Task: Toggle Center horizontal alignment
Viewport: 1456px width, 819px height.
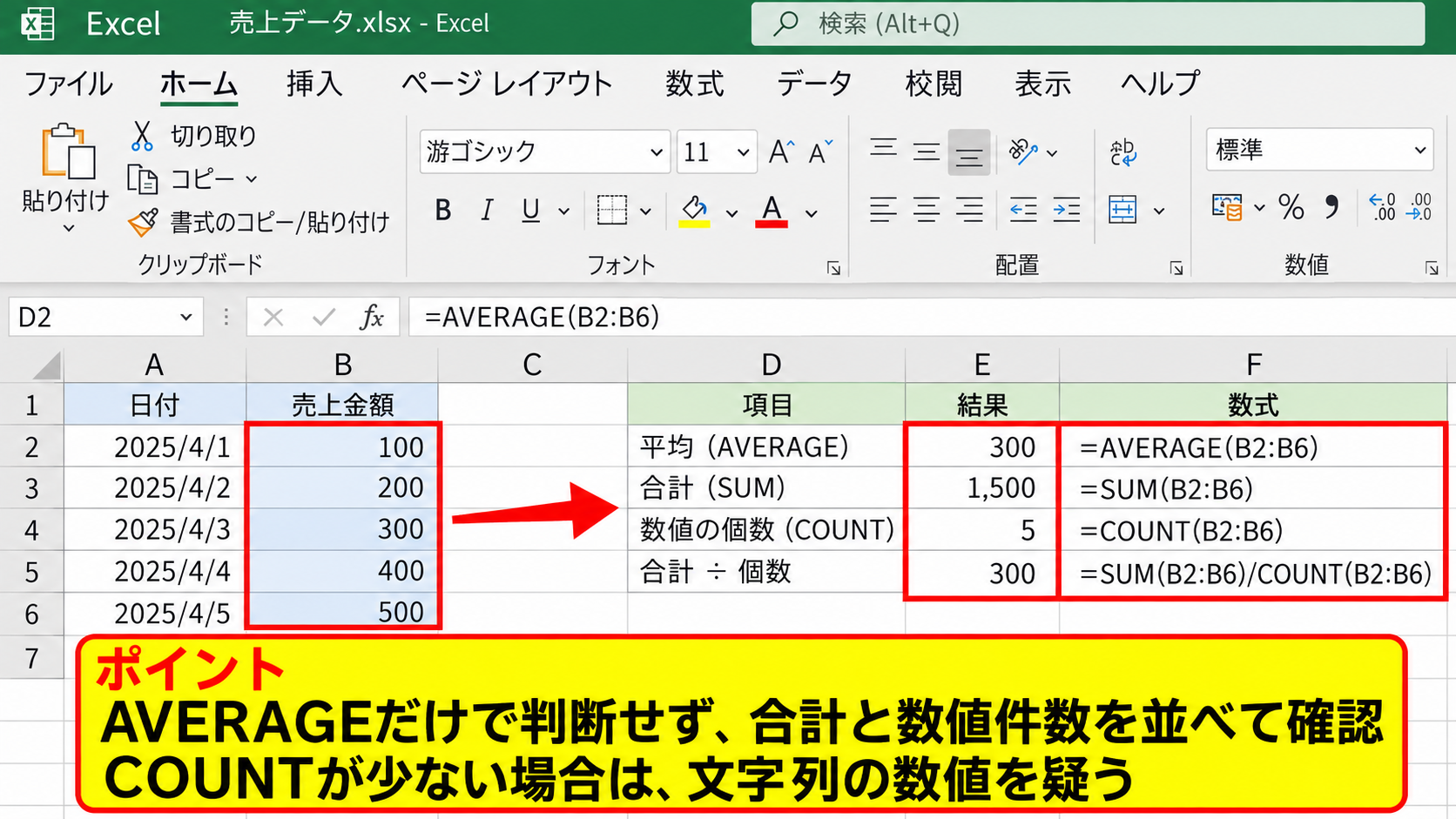Action: [x=926, y=210]
